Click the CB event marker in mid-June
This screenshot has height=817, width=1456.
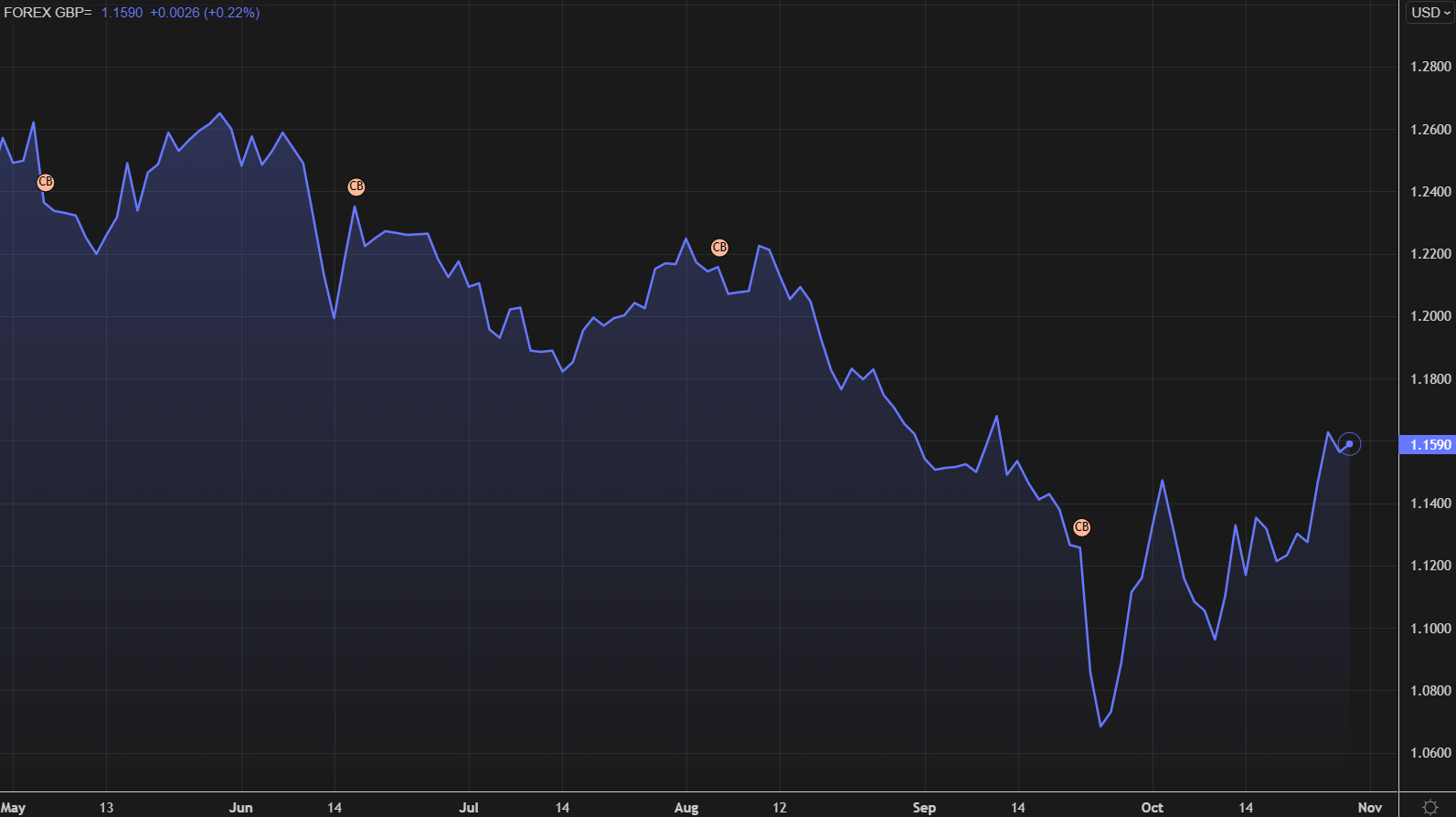click(356, 186)
